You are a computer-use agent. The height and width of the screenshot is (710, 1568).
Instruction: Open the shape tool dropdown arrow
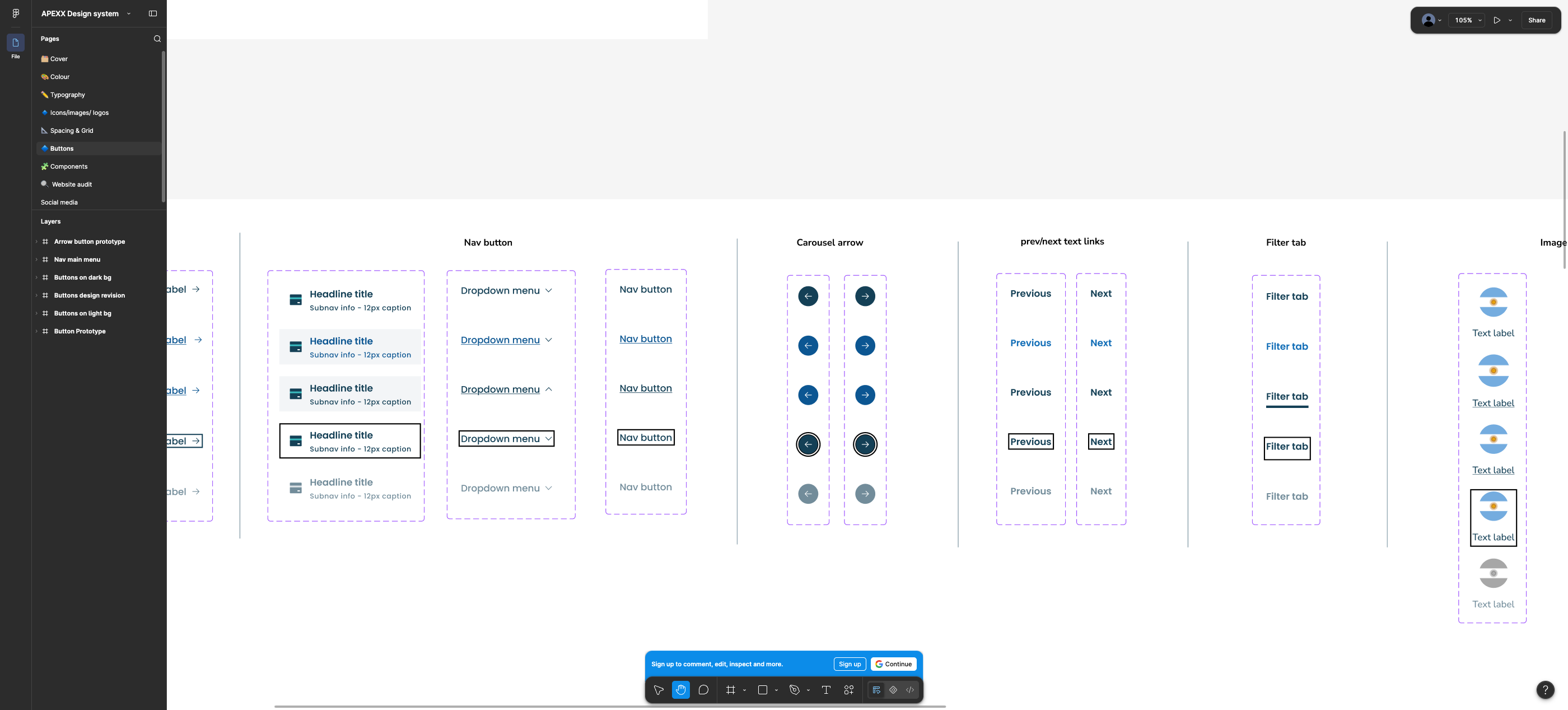tap(776, 690)
